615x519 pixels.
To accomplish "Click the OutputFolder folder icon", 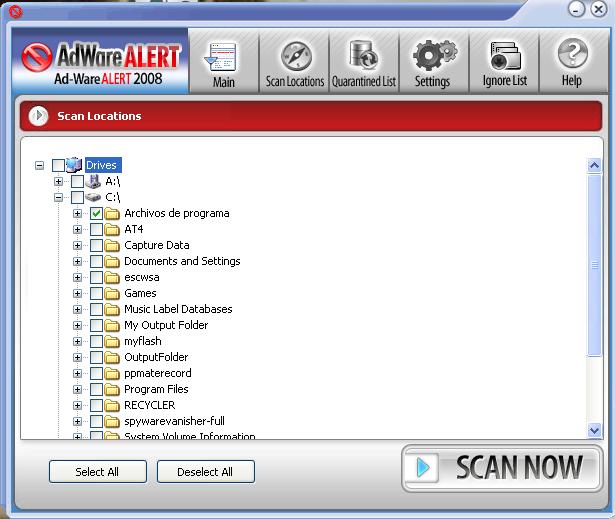I will 112,357.
